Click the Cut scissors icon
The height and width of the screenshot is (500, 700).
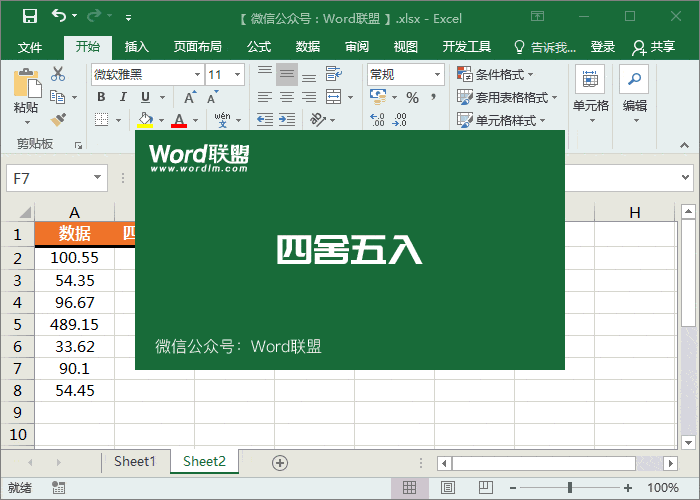click(x=58, y=74)
